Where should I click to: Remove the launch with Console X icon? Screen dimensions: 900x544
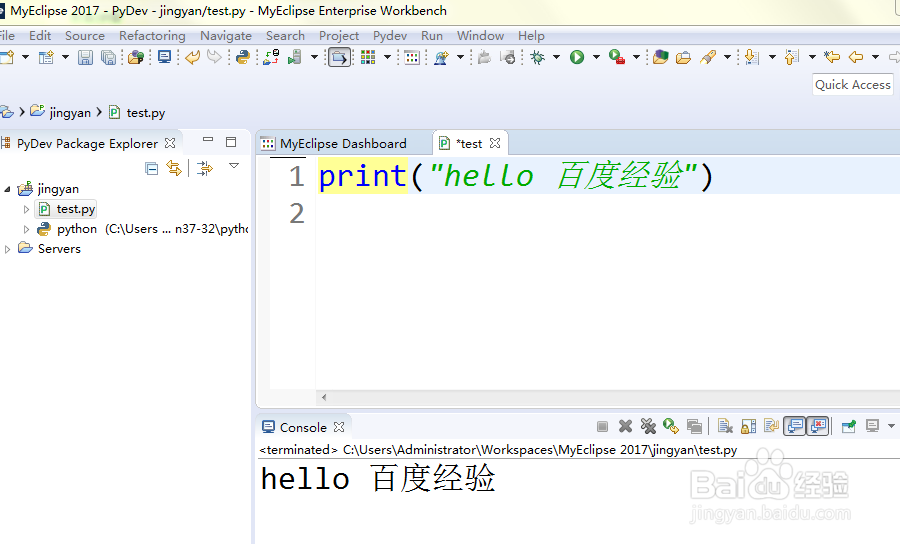(x=625, y=426)
